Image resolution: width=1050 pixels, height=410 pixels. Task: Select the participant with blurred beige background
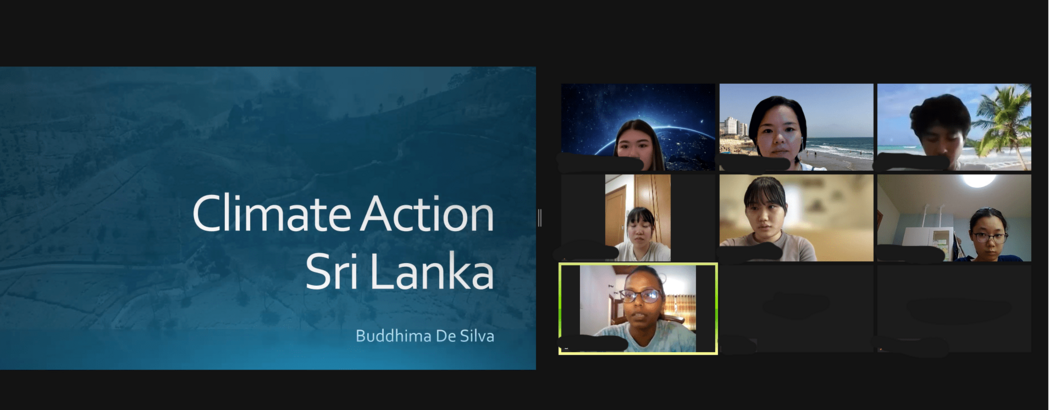(796, 218)
